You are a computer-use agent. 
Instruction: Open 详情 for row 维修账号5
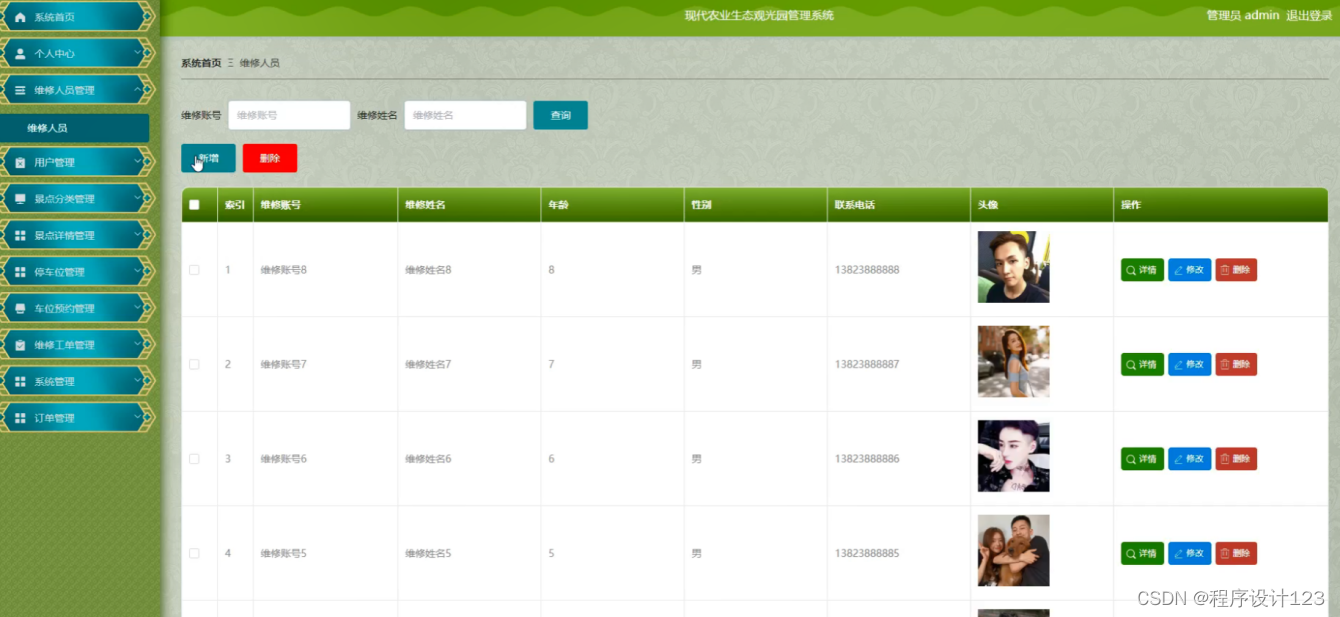pos(1142,553)
